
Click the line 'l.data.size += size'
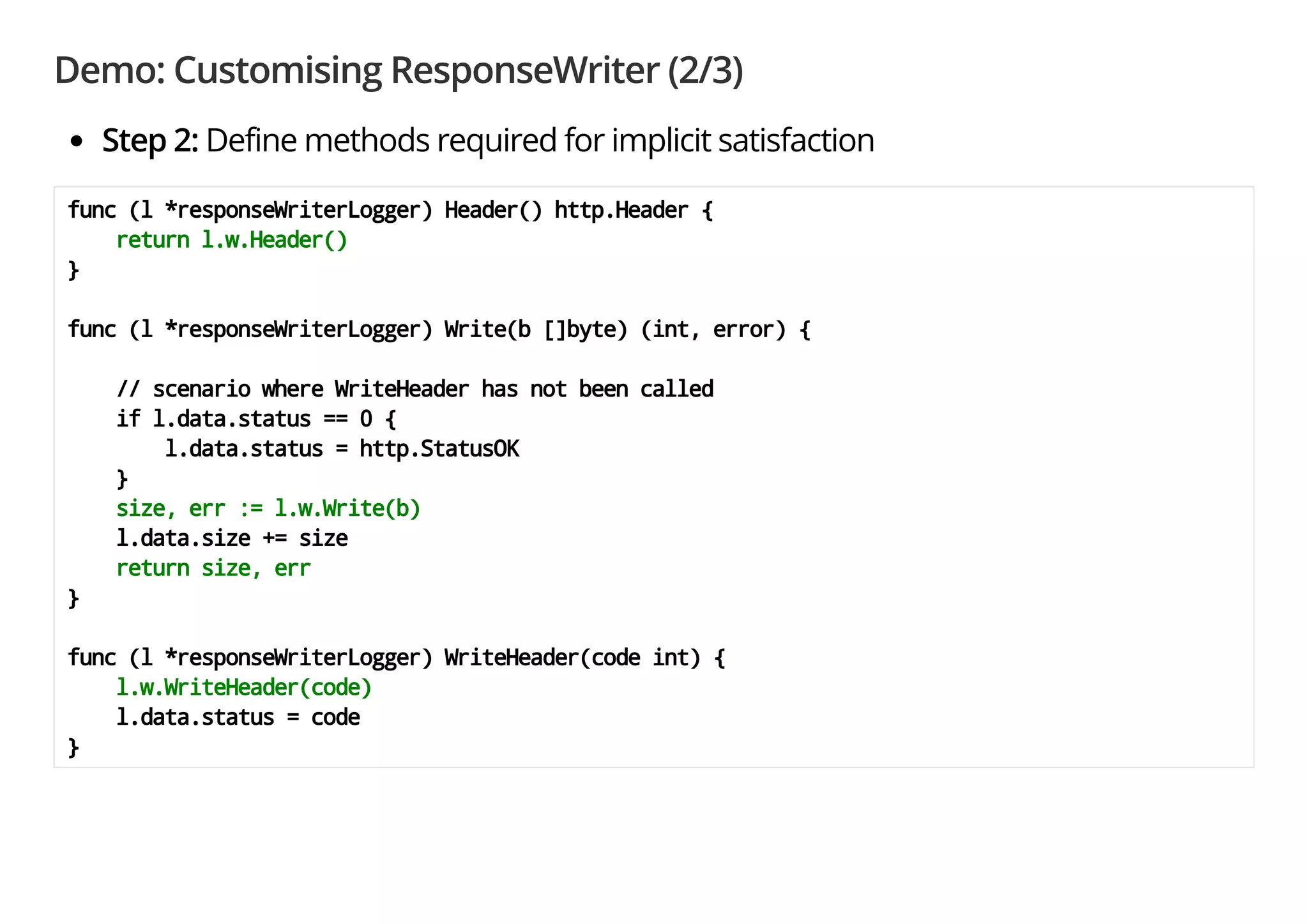tap(232, 538)
